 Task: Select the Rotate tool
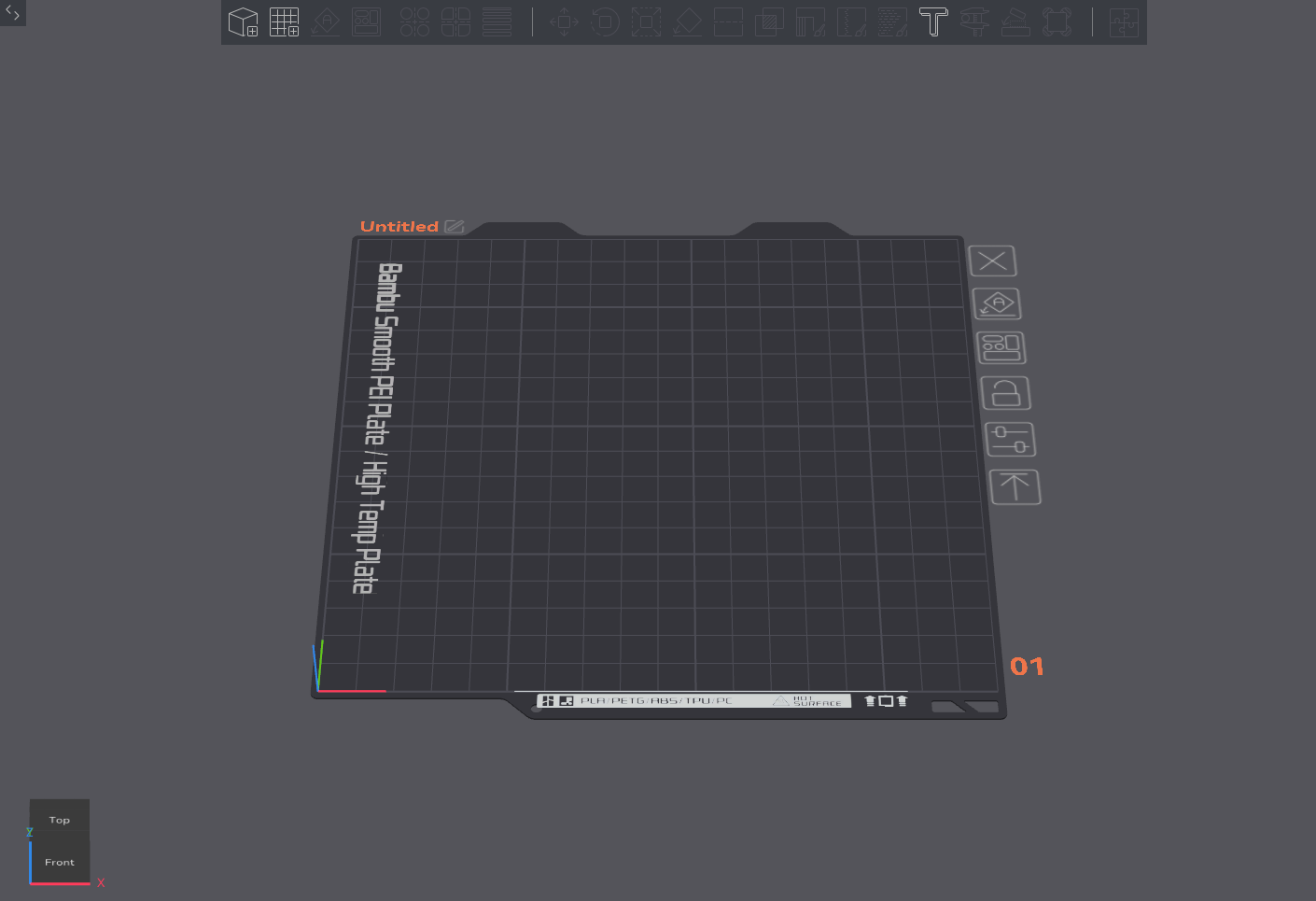[605, 21]
